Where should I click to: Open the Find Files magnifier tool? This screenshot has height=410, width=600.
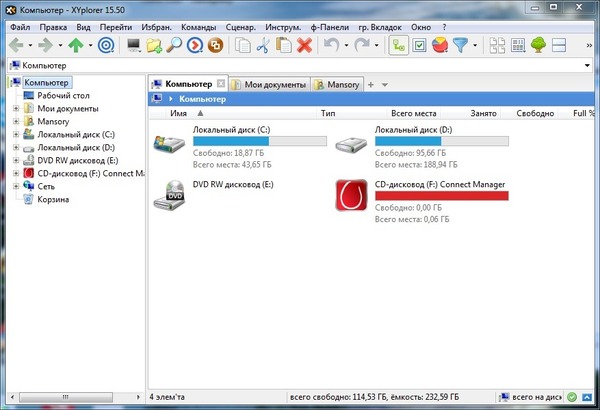tap(174, 45)
